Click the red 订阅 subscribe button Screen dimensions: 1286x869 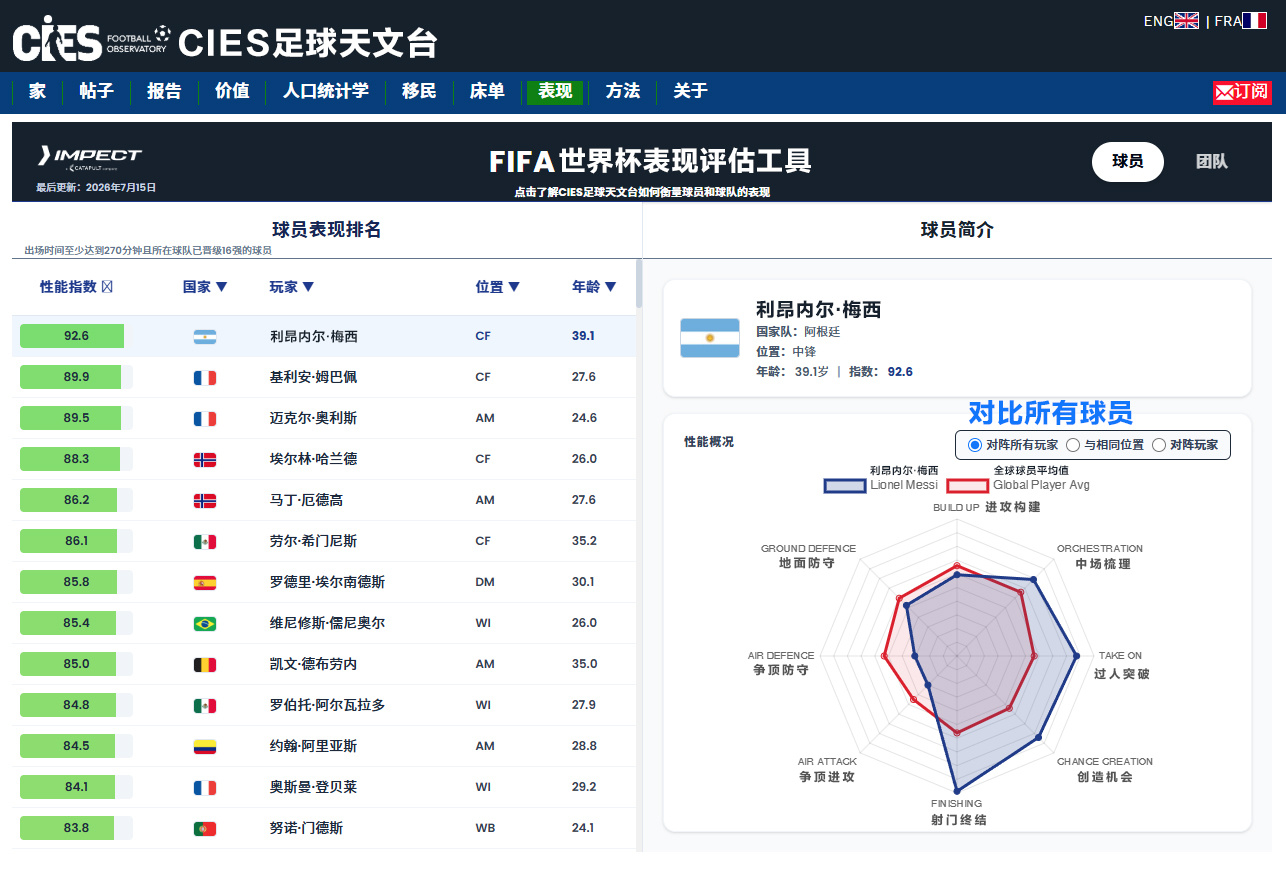pos(1242,92)
